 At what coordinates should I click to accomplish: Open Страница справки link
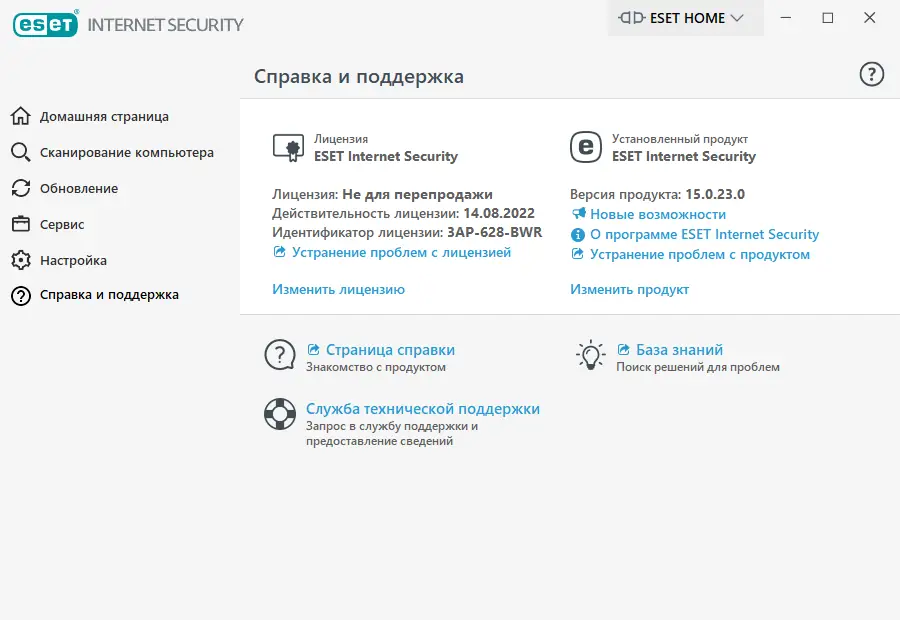(x=390, y=350)
